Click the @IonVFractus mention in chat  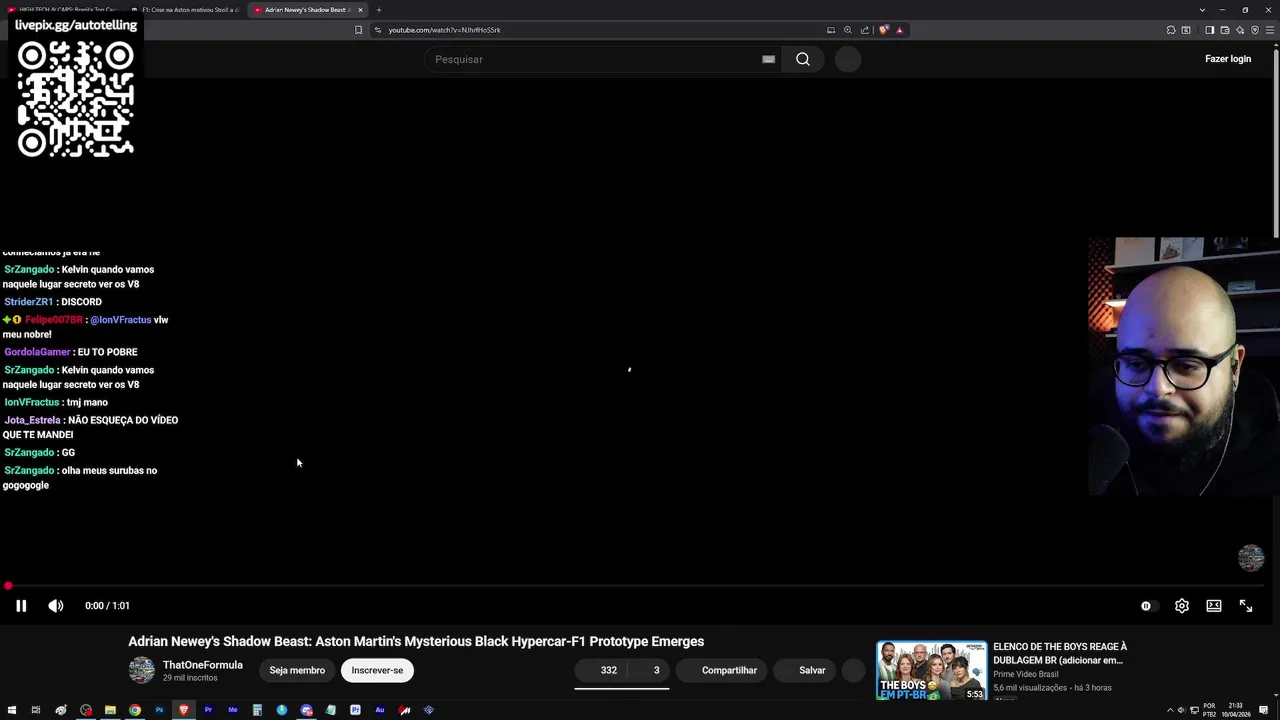pos(120,320)
